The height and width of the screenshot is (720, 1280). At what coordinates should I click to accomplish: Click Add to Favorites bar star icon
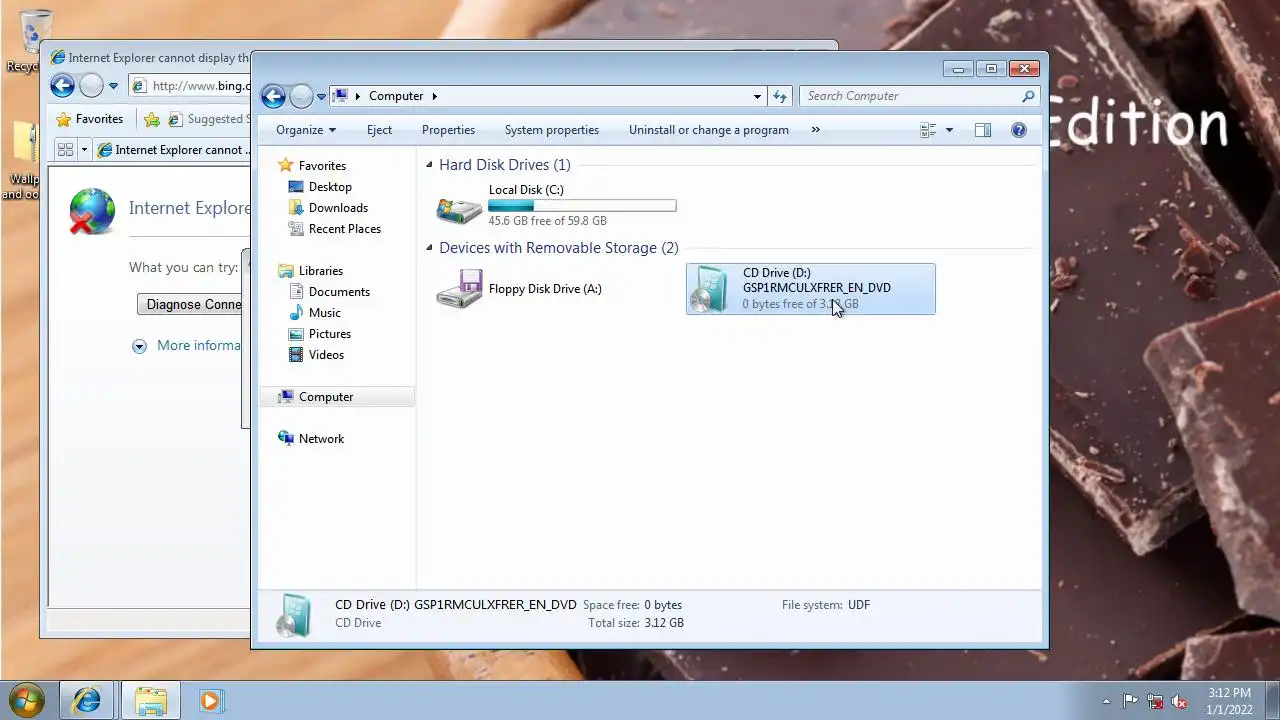pyautogui.click(x=152, y=119)
